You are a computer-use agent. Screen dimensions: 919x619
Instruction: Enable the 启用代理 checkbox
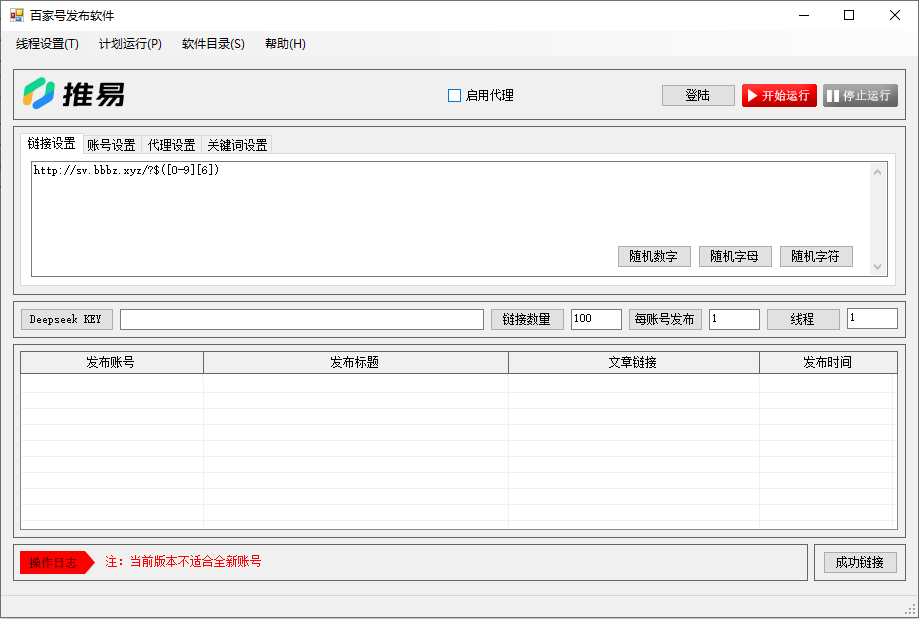(454, 96)
